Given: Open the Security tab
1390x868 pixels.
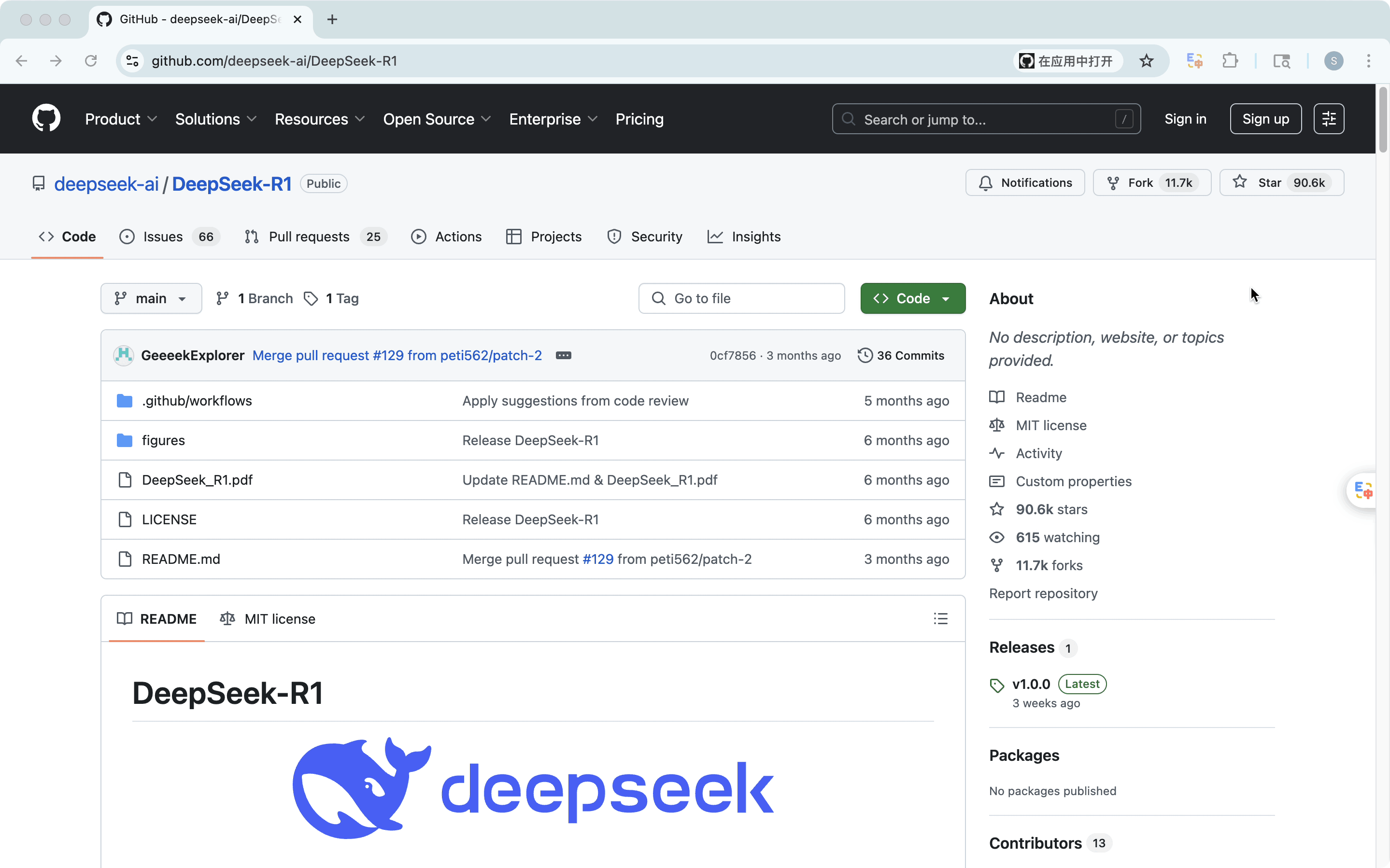Looking at the screenshot, I should click(645, 237).
